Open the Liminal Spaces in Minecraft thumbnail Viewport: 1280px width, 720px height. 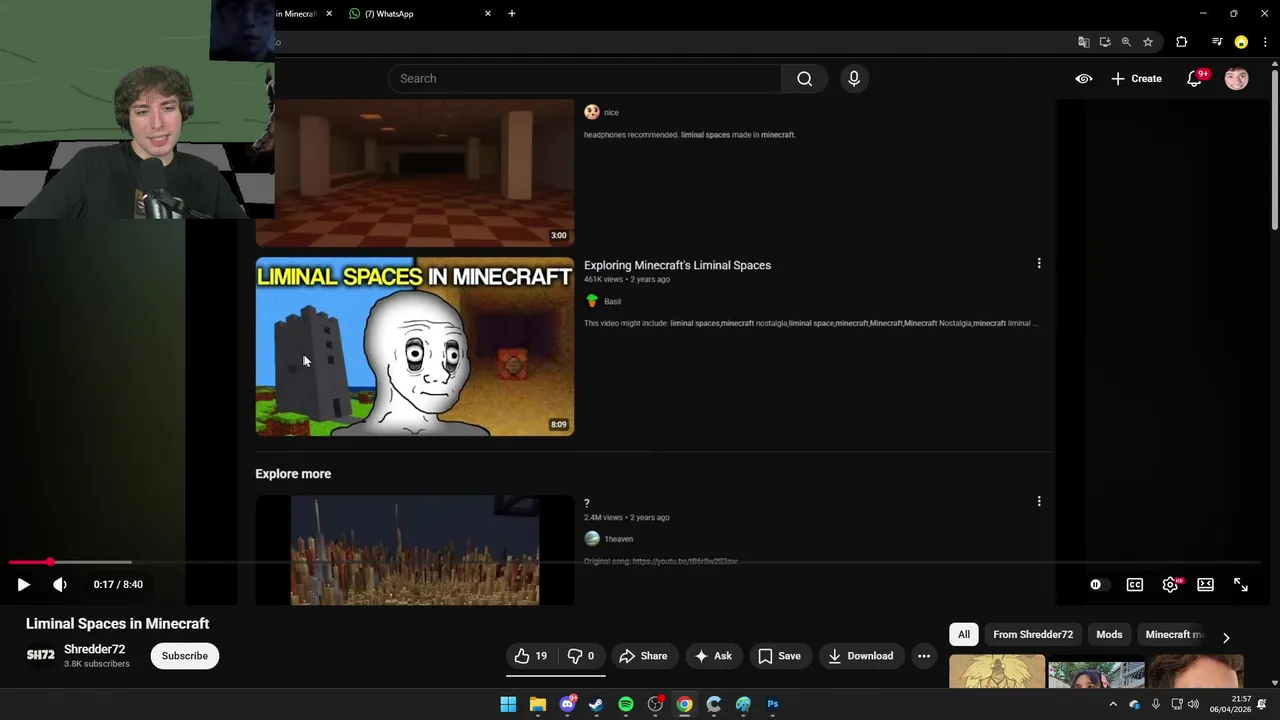click(x=415, y=347)
